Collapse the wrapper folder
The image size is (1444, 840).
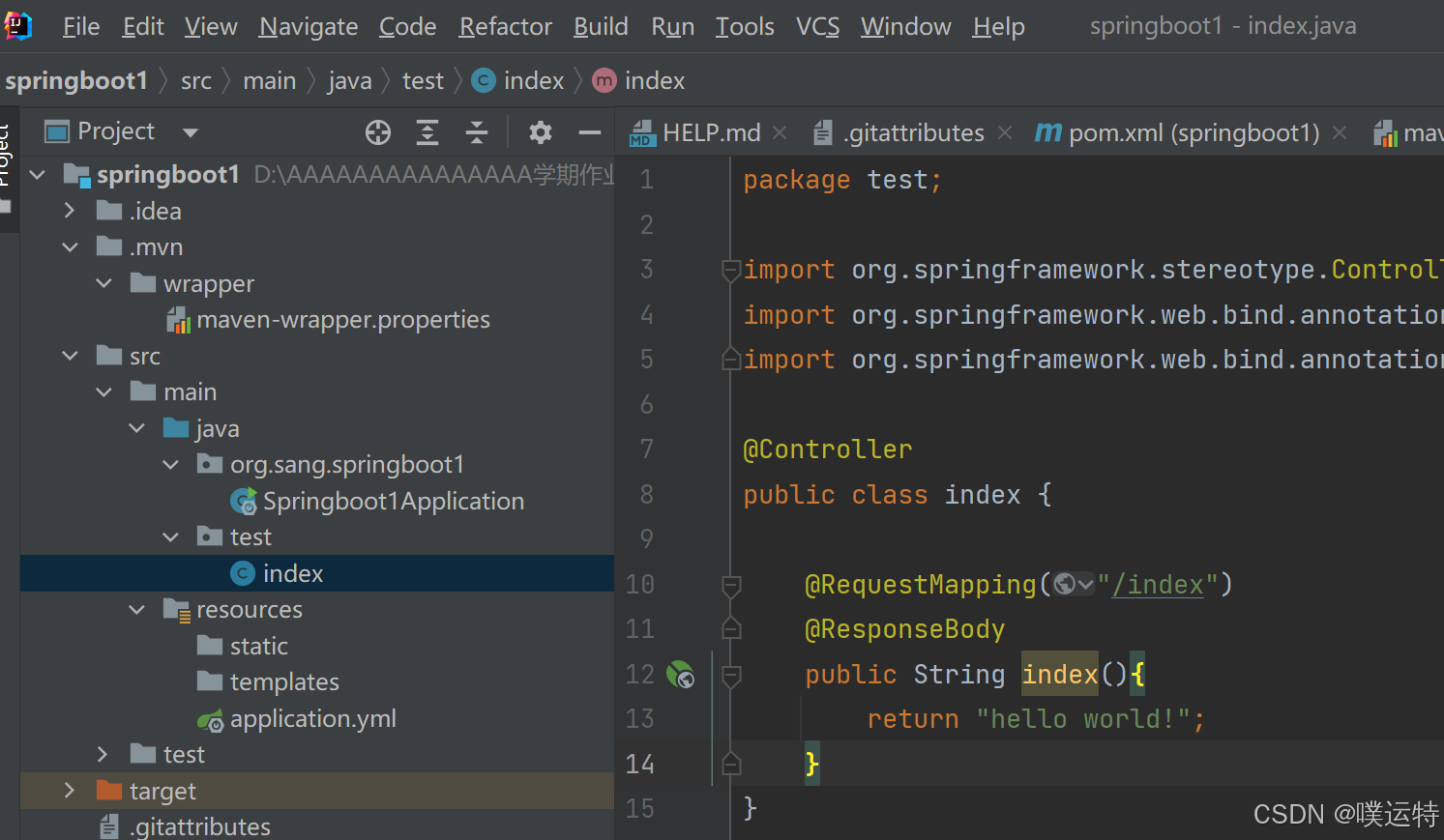pyautogui.click(x=103, y=283)
